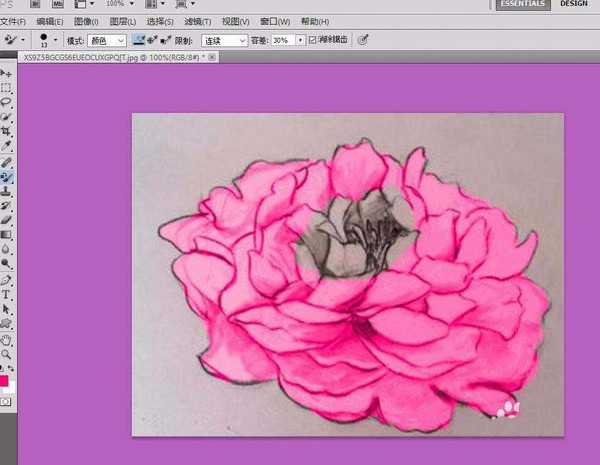Toggle the anti-alias checkbox in options bar
This screenshot has height=465, width=600.
(313, 40)
